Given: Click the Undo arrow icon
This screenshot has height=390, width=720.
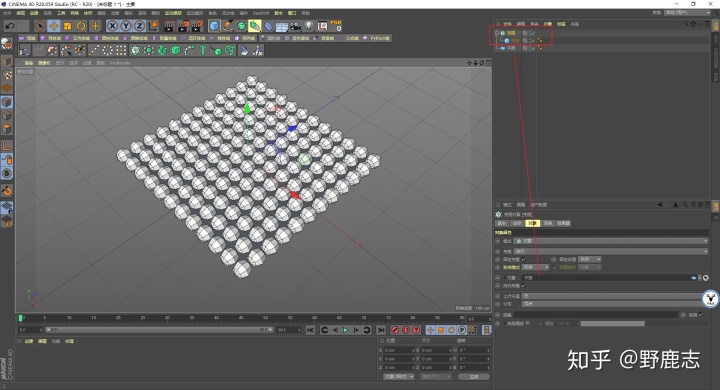Looking at the screenshot, I should coord(10,26).
